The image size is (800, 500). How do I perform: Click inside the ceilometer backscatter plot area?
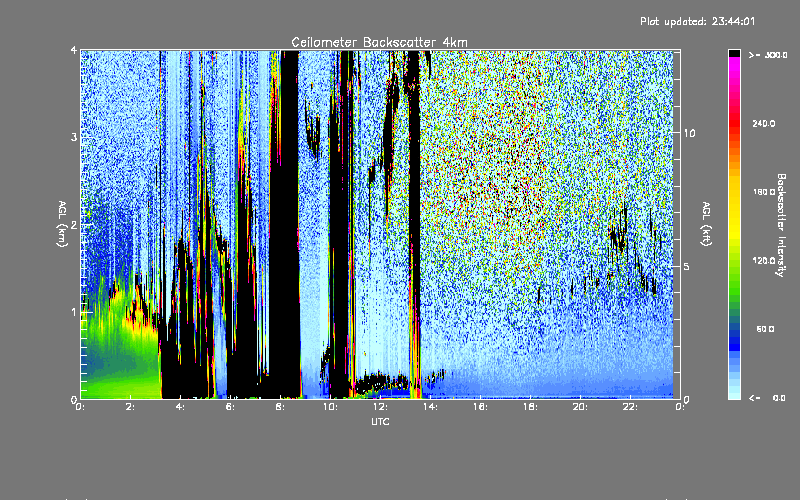(380, 224)
